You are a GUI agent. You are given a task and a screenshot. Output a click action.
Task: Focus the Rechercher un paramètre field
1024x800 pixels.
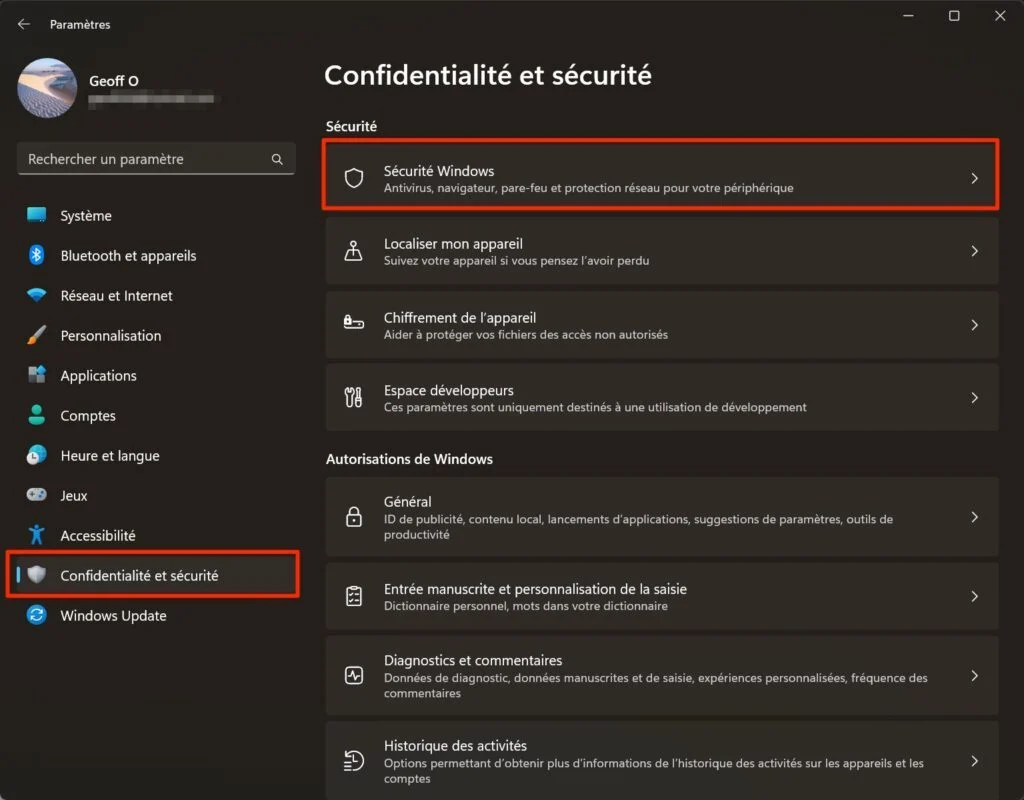pyautogui.click(x=156, y=159)
